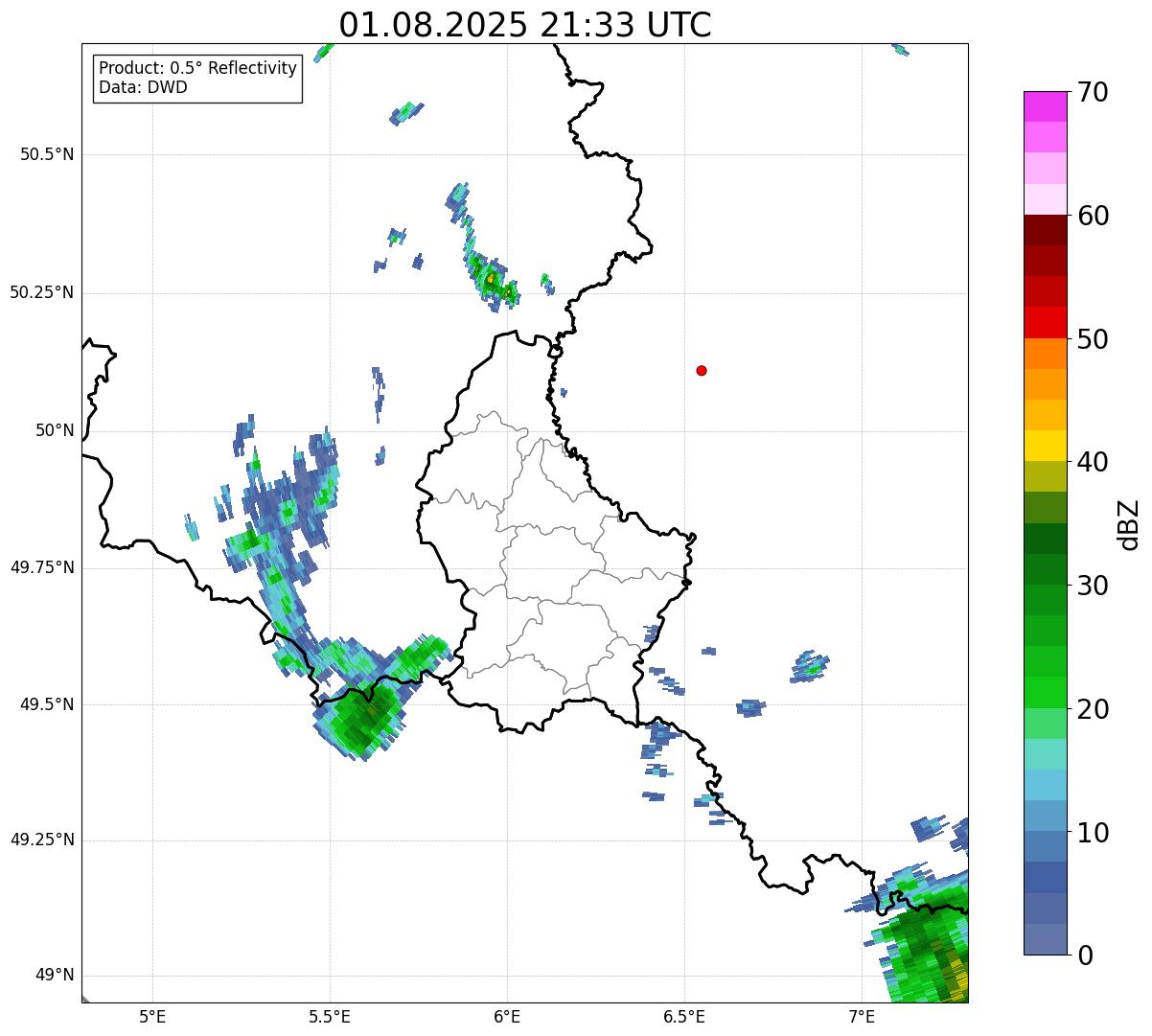Click the latitude label 49.25°N

coord(41,840)
